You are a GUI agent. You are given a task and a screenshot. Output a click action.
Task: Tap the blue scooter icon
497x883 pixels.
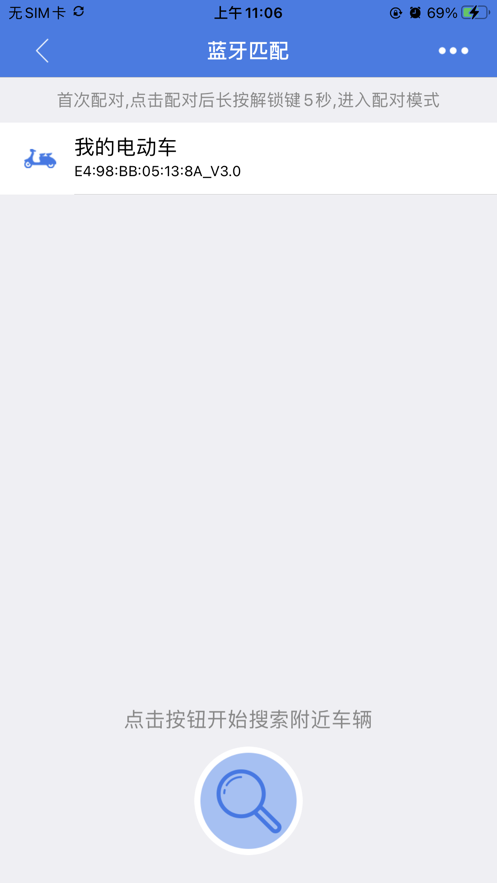(40, 158)
